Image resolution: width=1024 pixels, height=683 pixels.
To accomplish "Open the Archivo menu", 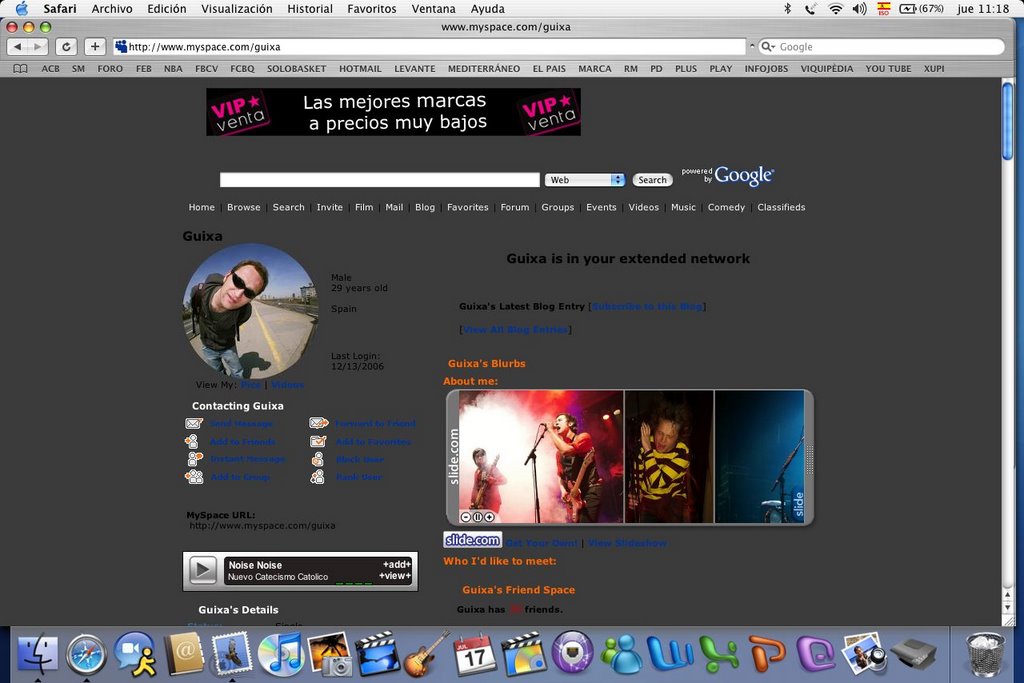I will click(112, 8).
